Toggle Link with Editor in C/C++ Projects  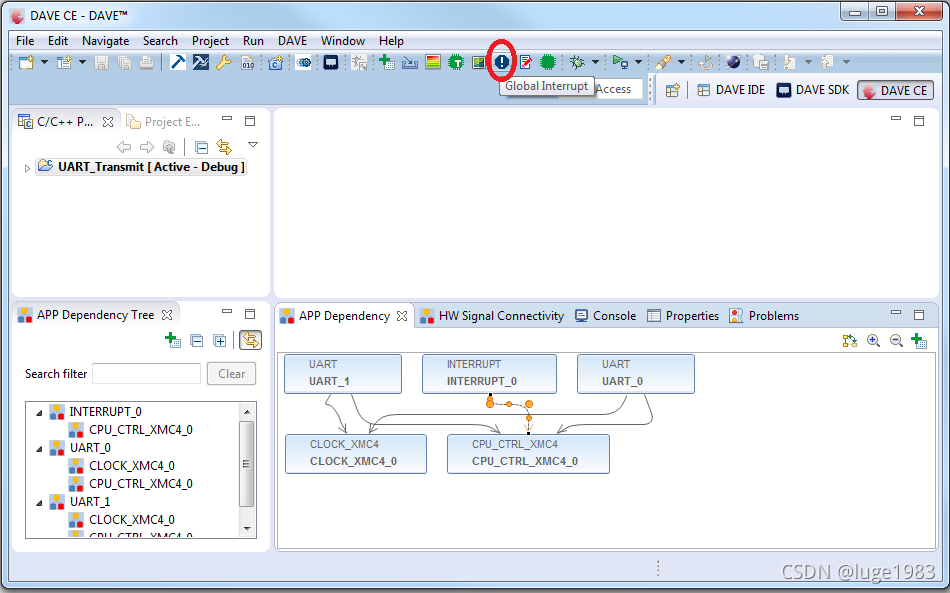coord(224,147)
